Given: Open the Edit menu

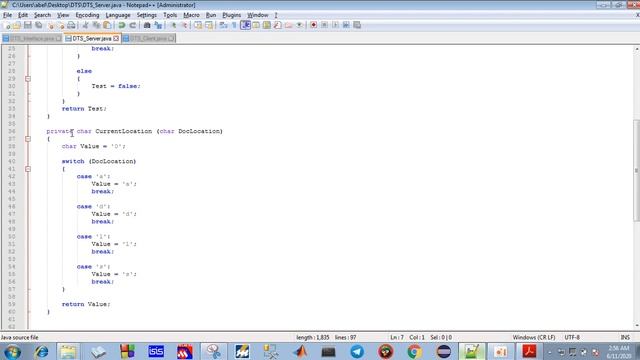Looking at the screenshot, I should point(23,15).
